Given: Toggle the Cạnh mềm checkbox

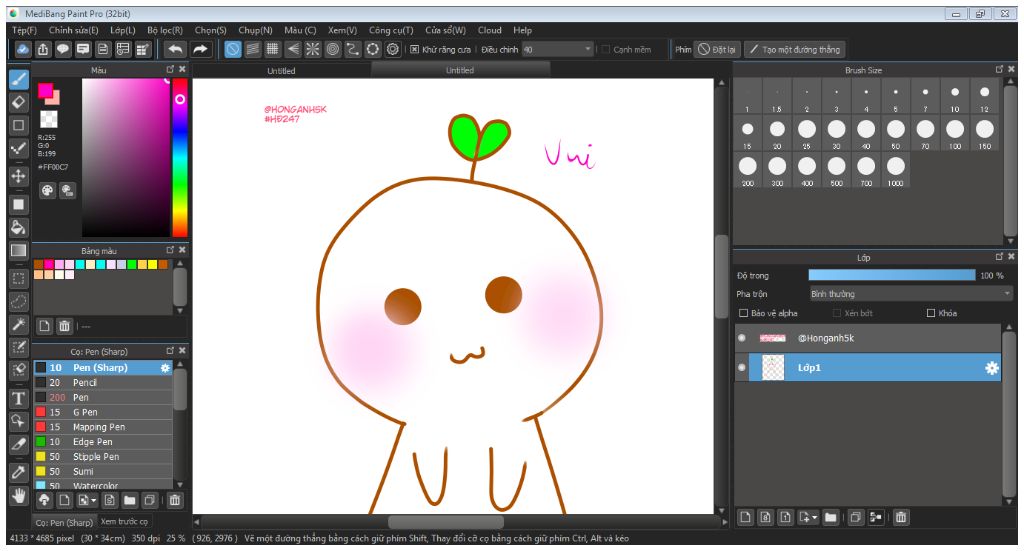Looking at the screenshot, I should tap(605, 49).
